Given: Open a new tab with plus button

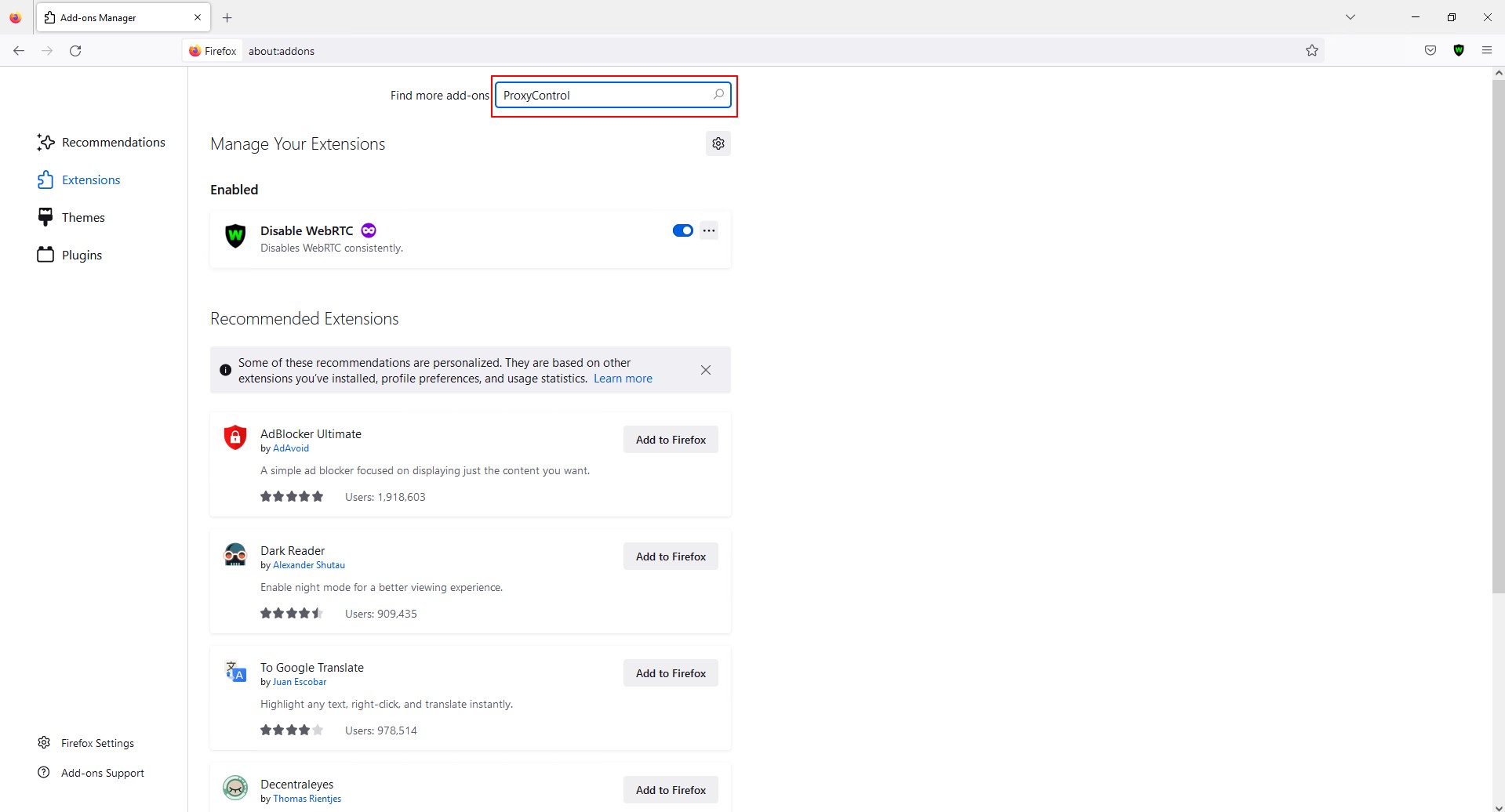Looking at the screenshot, I should [x=227, y=17].
